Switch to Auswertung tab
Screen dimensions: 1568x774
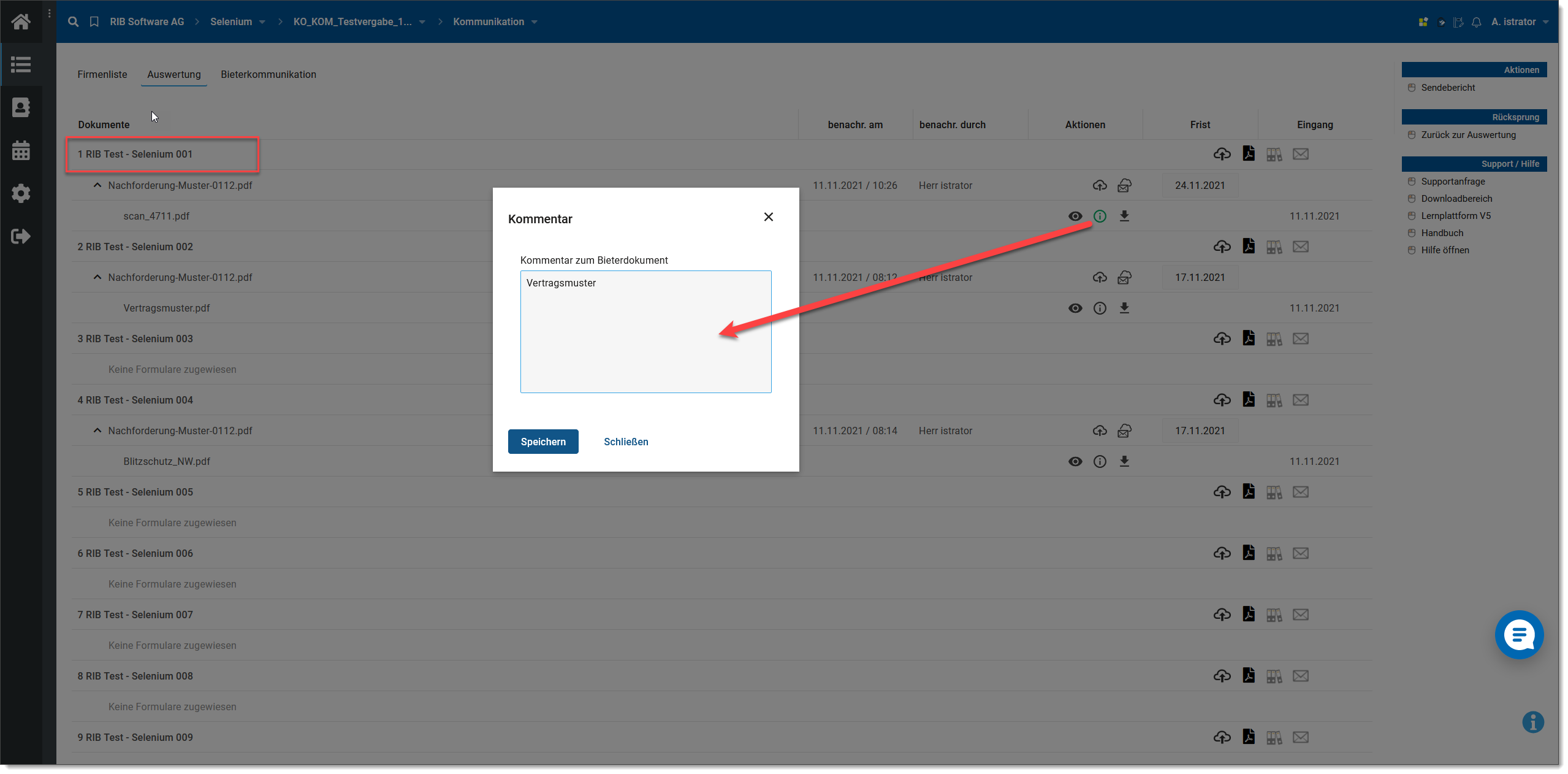coord(173,74)
